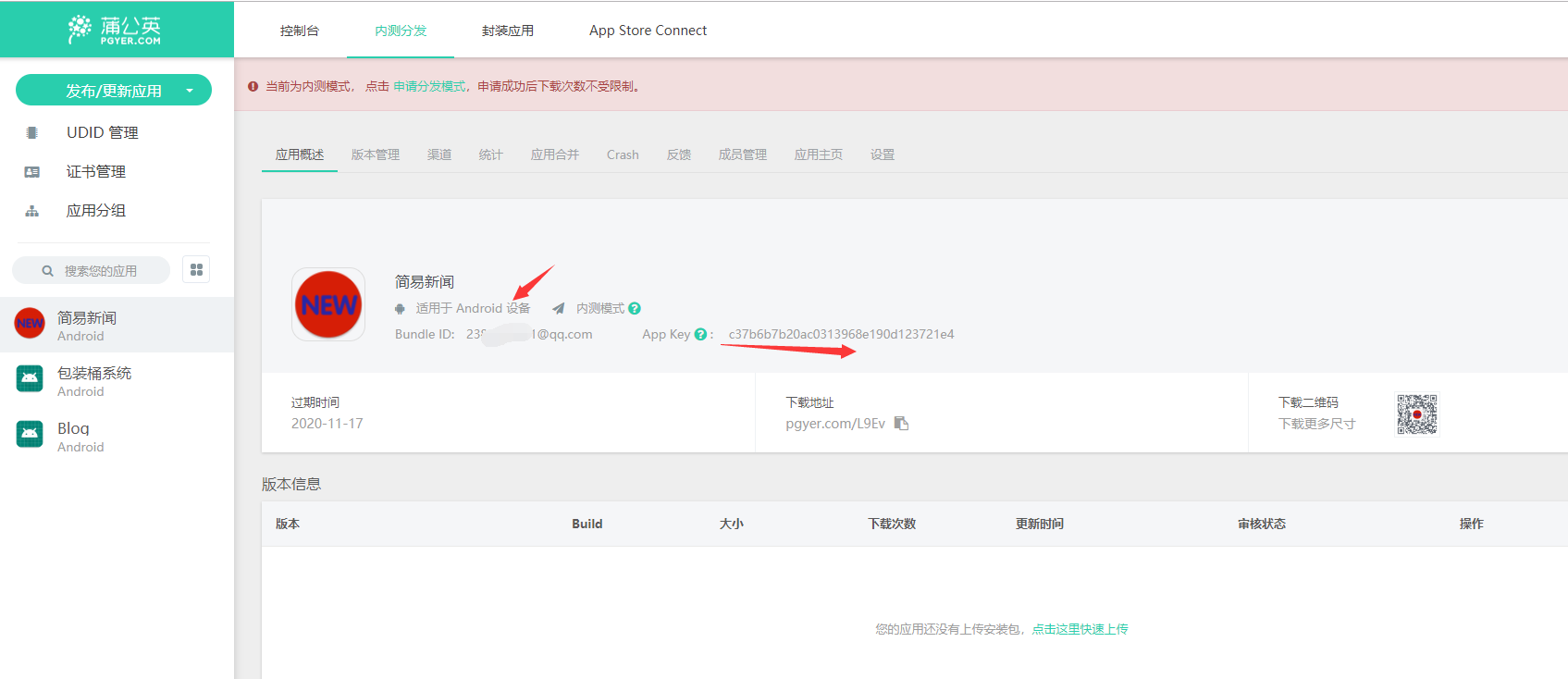
Task: Open the 封装应用 tab
Action: [508, 31]
